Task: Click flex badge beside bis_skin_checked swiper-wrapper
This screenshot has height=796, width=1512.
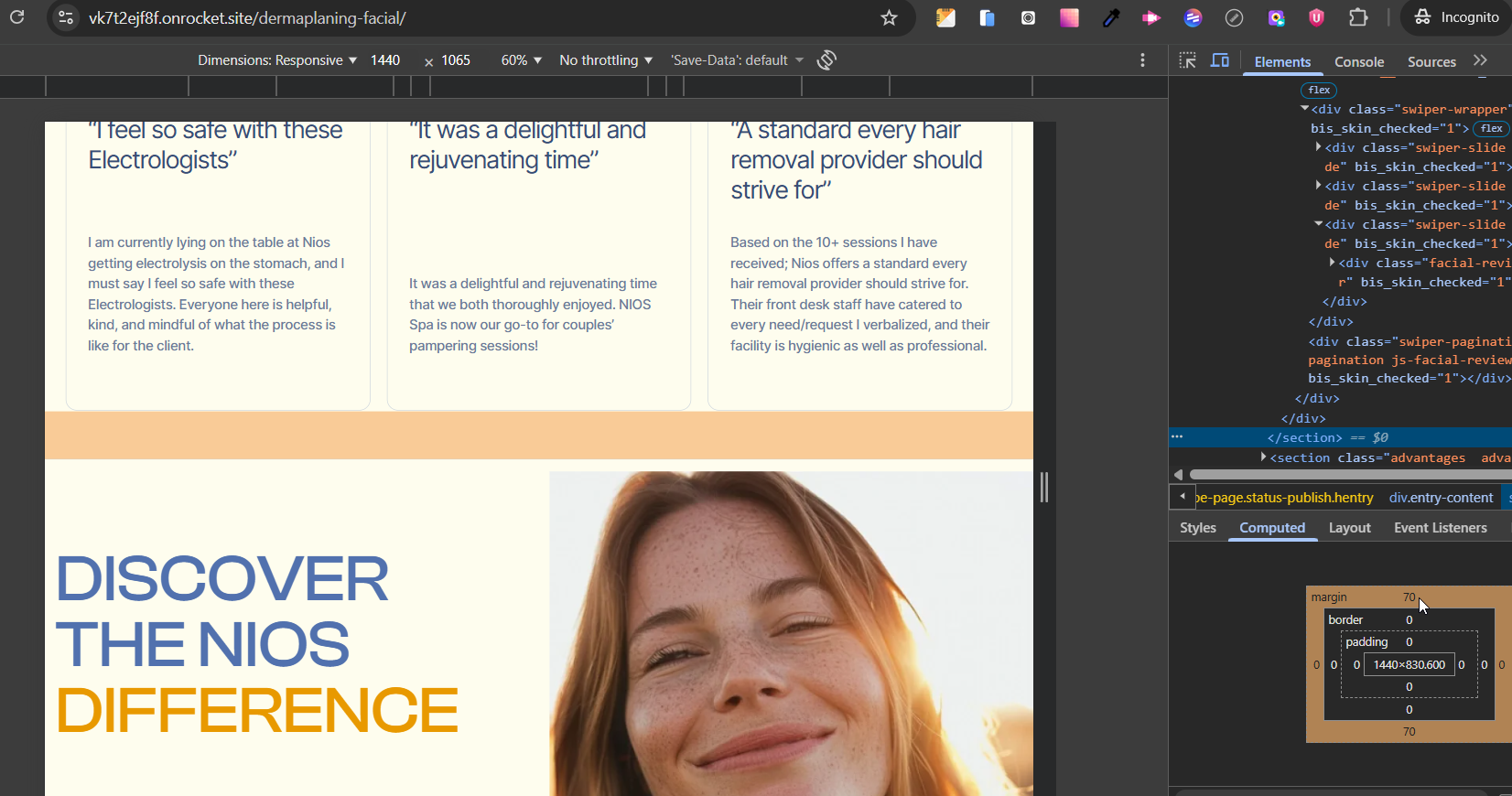Action: (1491, 129)
